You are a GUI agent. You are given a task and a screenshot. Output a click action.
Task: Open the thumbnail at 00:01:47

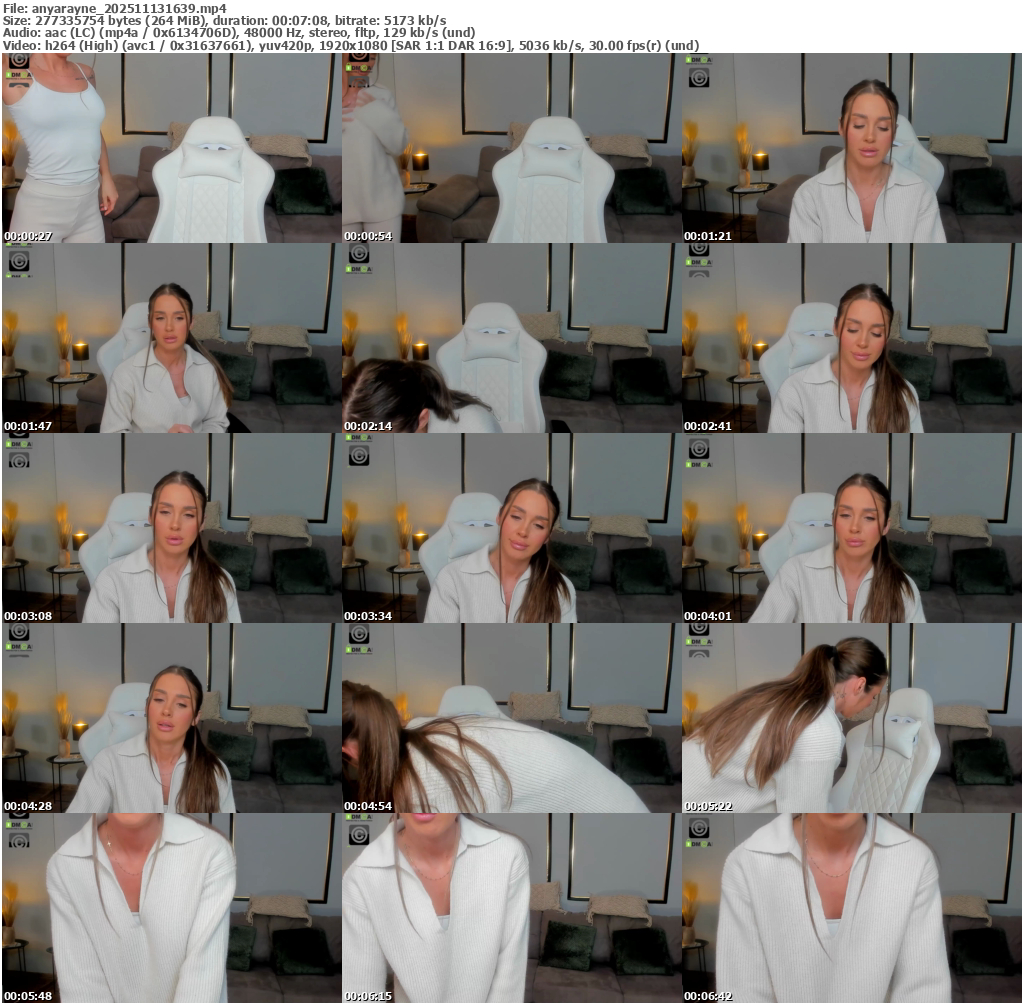click(x=171, y=338)
